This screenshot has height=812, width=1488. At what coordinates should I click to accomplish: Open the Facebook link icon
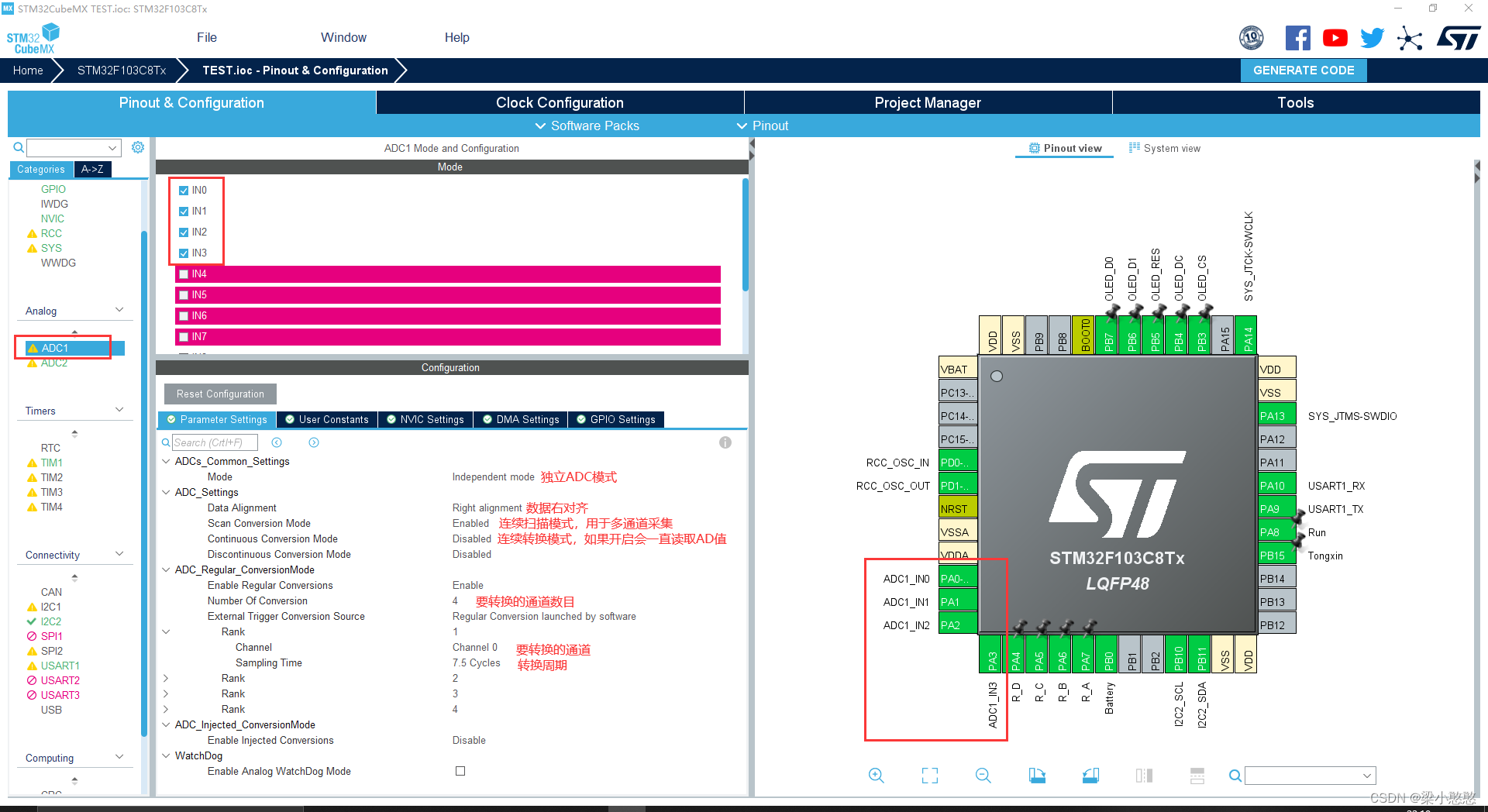point(1297,37)
